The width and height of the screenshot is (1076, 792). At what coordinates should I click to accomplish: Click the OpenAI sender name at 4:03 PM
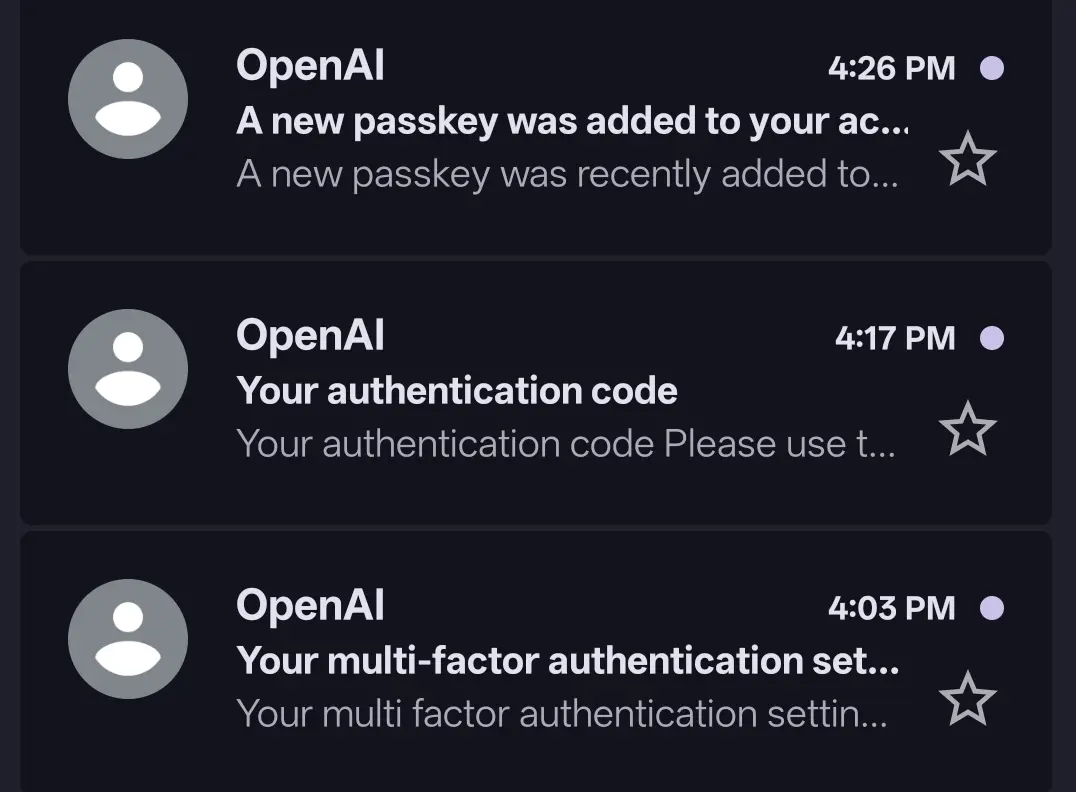(310, 605)
